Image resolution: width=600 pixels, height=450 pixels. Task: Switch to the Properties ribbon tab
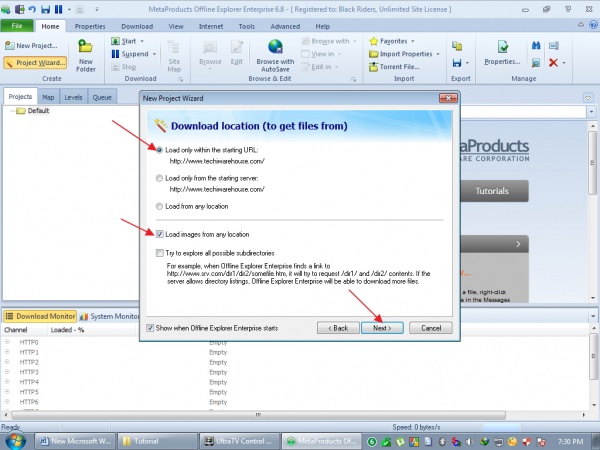click(x=90, y=26)
